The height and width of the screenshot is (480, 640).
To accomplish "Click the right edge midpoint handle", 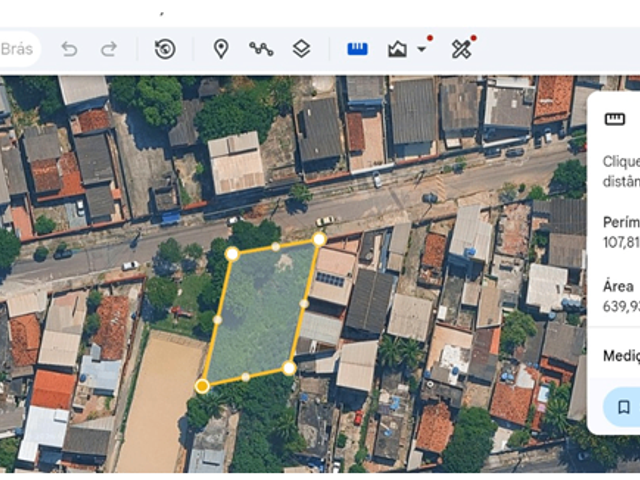I will coord(304,304).
